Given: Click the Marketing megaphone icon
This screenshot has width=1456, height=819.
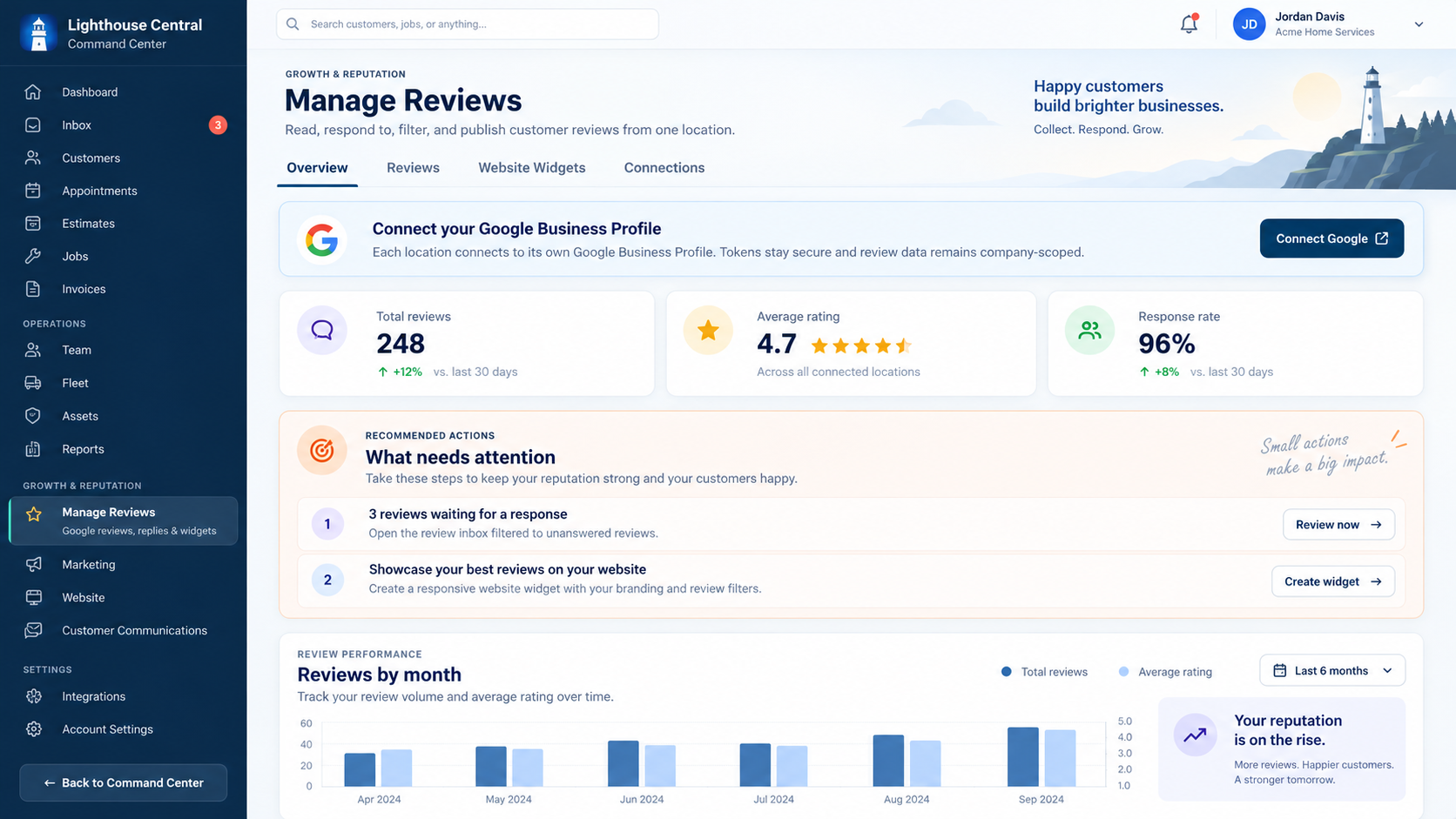Looking at the screenshot, I should [x=33, y=565].
